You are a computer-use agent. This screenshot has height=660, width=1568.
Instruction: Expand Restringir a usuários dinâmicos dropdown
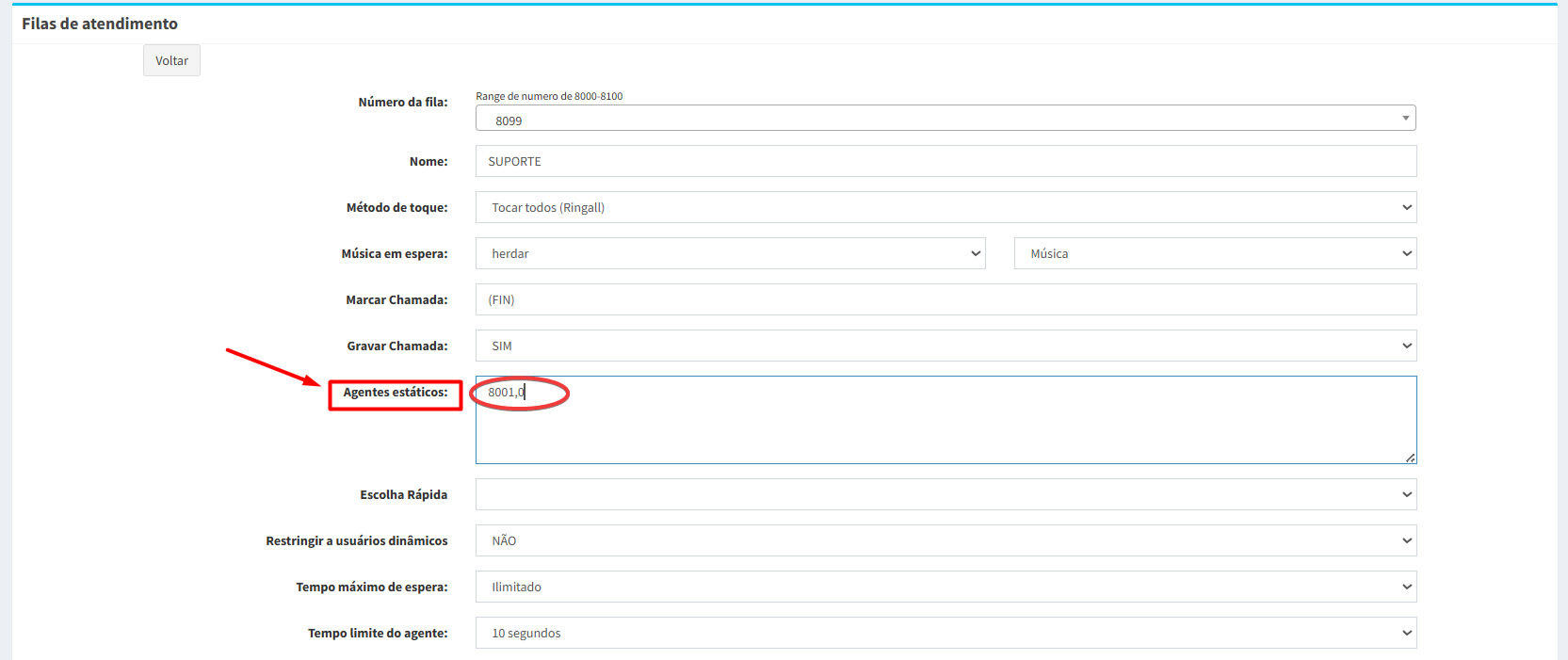tap(945, 540)
